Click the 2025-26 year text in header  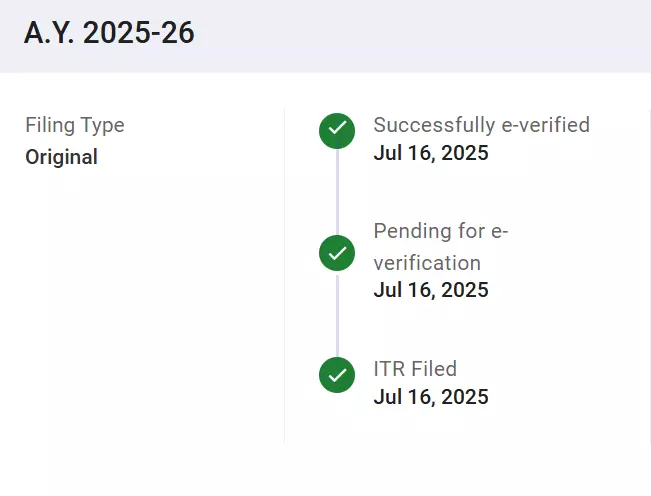[x=139, y=33]
